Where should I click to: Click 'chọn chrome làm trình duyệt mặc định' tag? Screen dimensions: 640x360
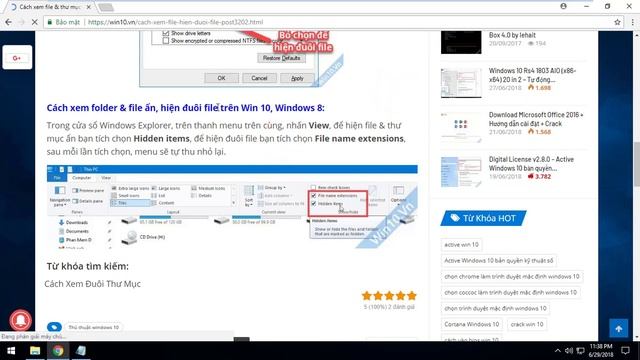(512, 276)
